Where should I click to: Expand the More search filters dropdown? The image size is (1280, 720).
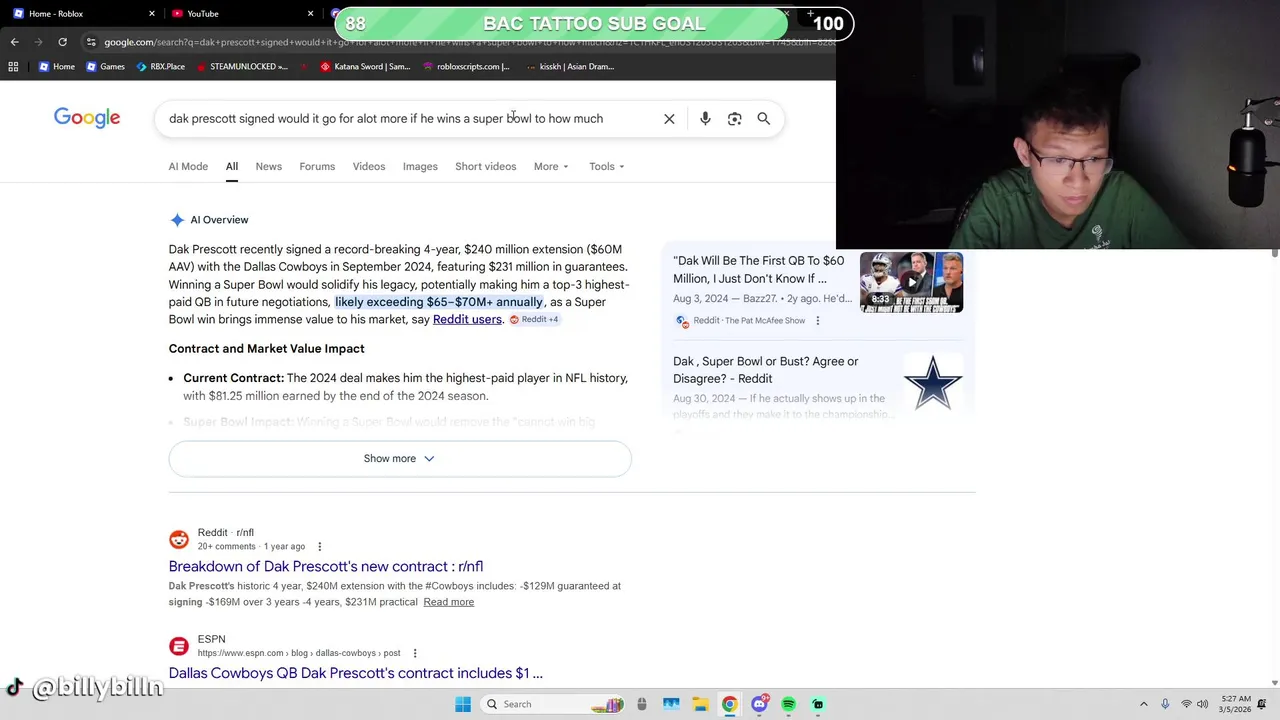point(551,166)
